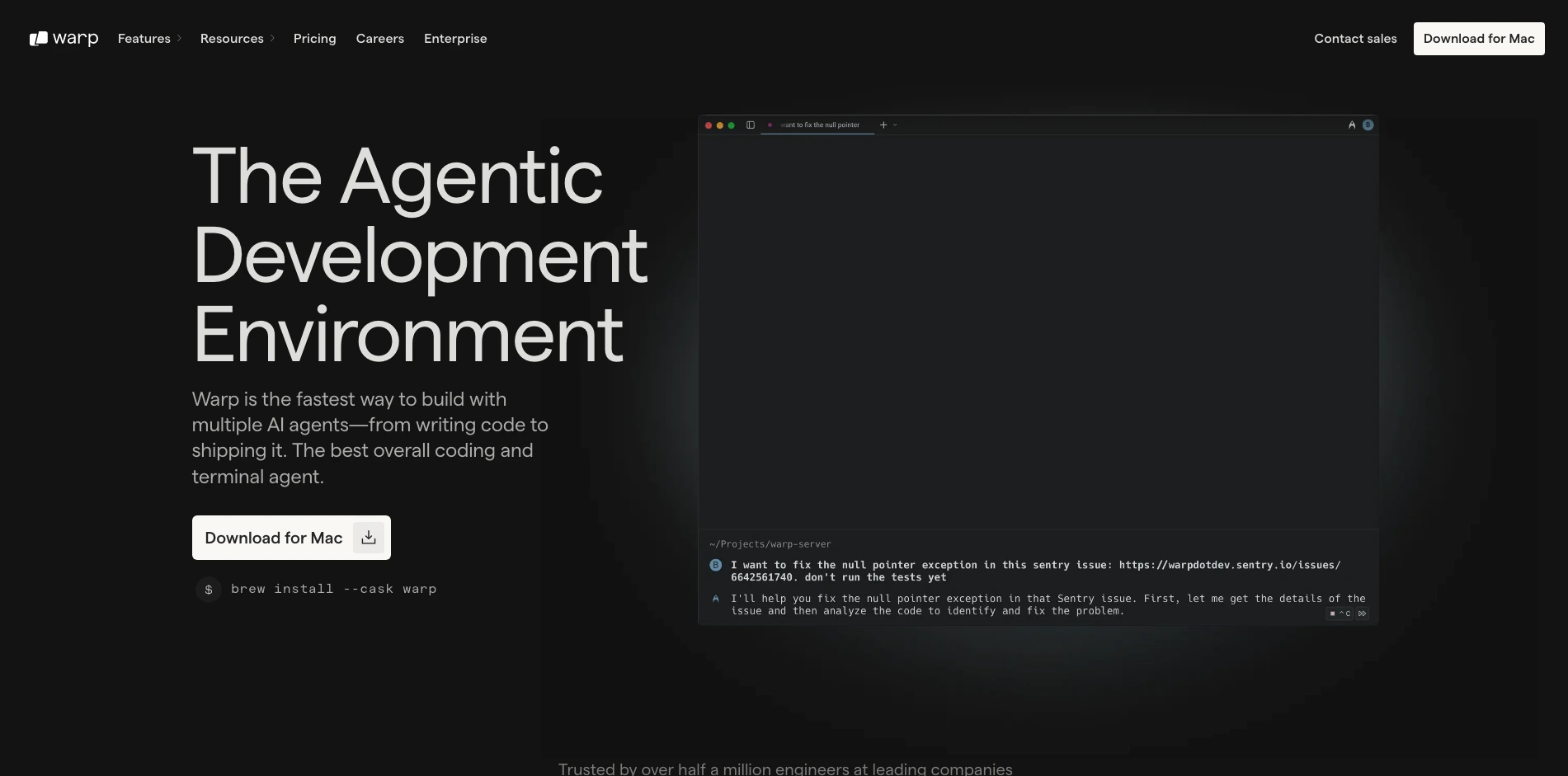Click 'The Agentic Development Environment' headline
The image size is (1568, 776).
click(x=420, y=254)
